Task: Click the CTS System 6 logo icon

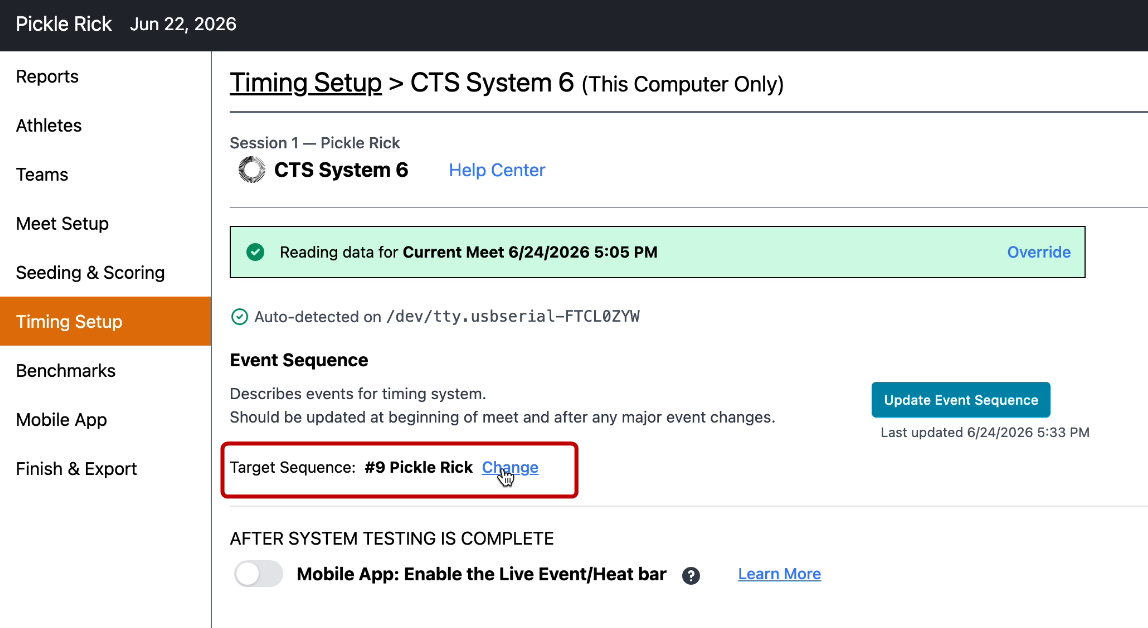Action: click(251, 170)
